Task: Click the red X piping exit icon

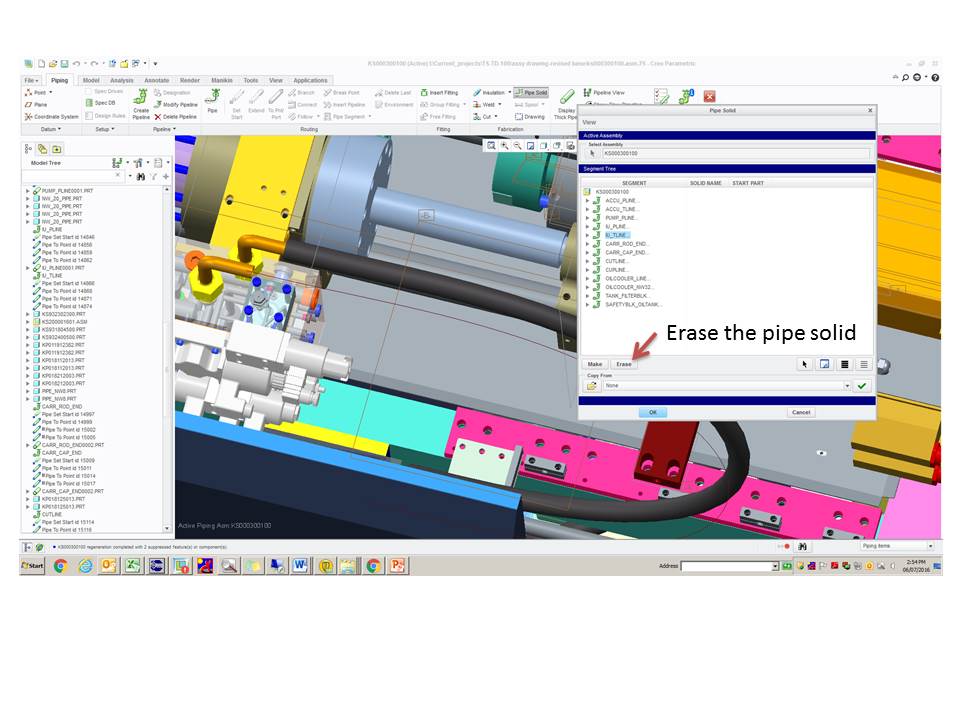Action: click(x=710, y=96)
